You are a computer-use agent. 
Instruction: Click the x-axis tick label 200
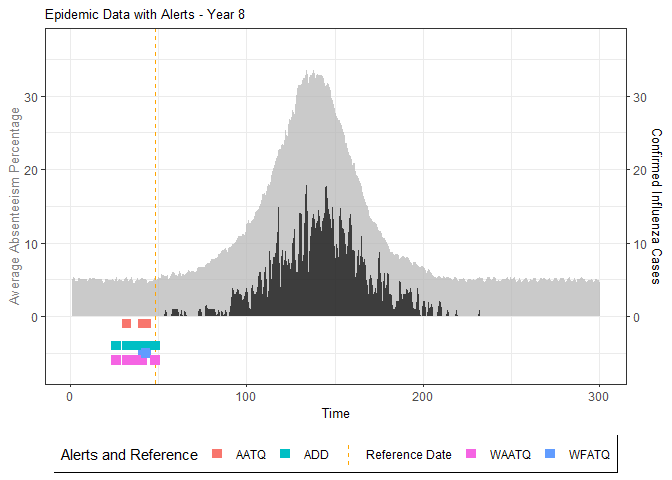(x=423, y=393)
